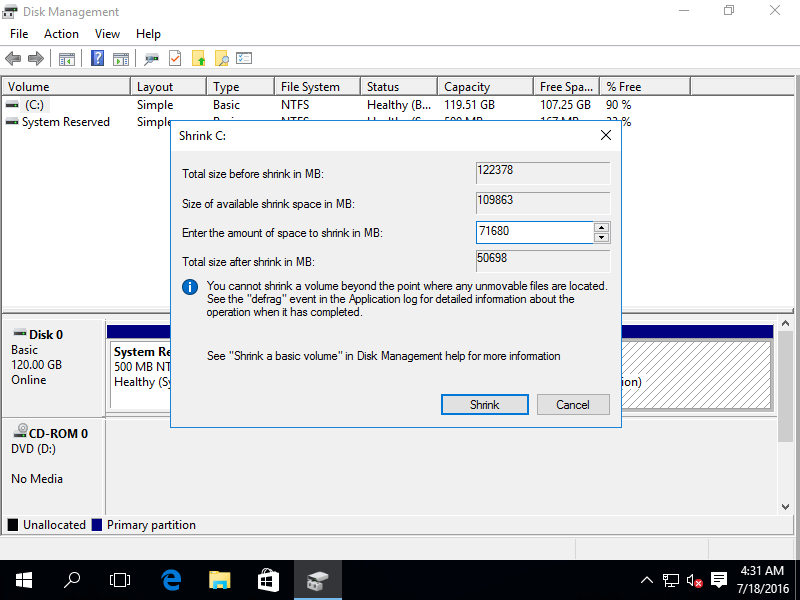Click the CD-ROM 0 disc icon
800x600 pixels.
pyautogui.click(x=20, y=431)
